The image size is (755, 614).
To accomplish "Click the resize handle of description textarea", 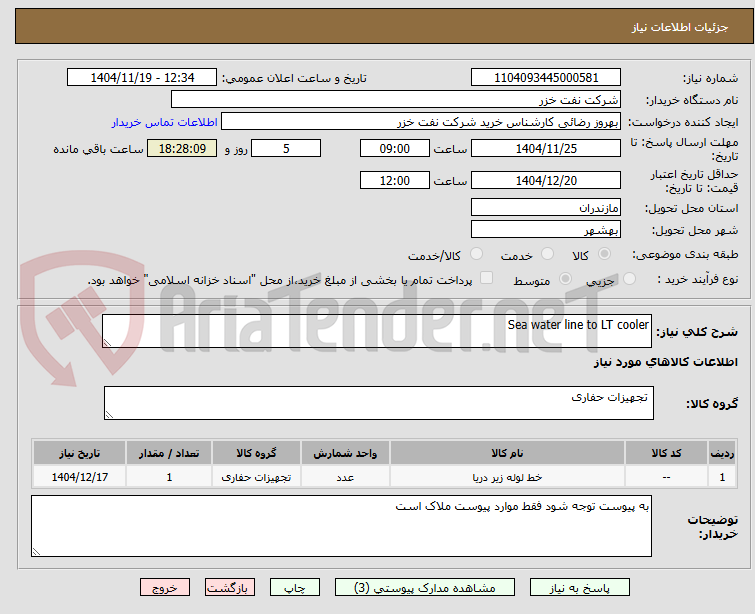I will click(x=107, y=342).
